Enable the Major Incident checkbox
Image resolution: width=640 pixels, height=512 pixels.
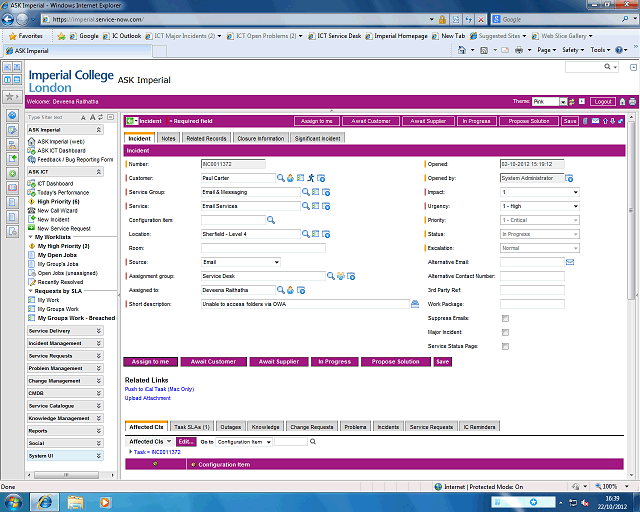pyautogui.click(x=505, y=331)
